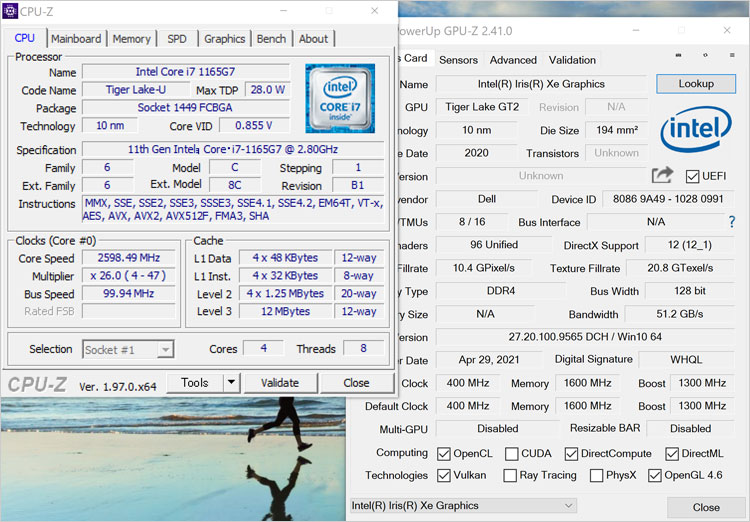This screenshot has height=522, width=750.
Task: Open the Bench tab
Action: coord(271,39)
